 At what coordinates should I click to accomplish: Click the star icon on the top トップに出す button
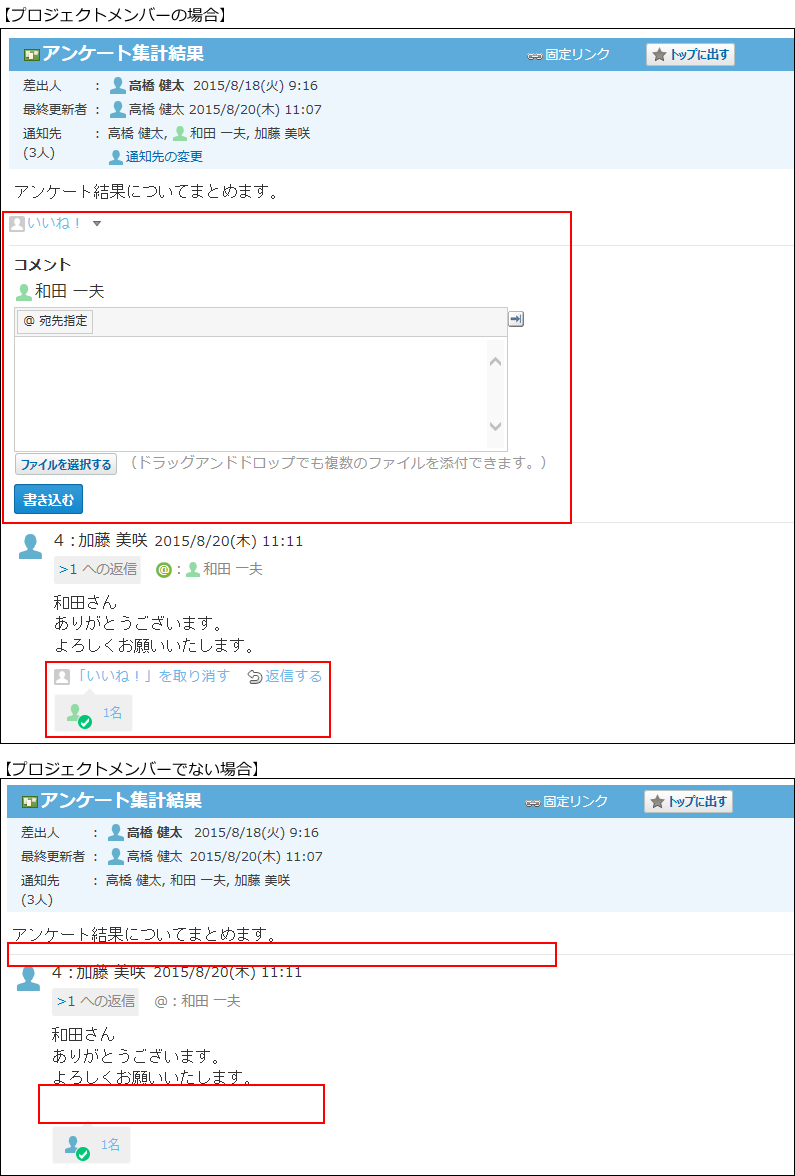coord(659,55)
